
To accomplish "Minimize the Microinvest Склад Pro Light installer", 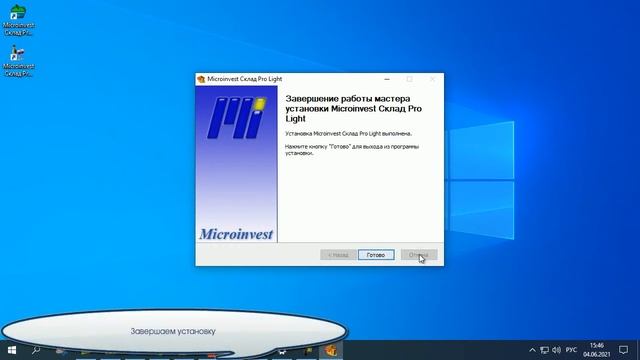I will [x=387, y=79].
